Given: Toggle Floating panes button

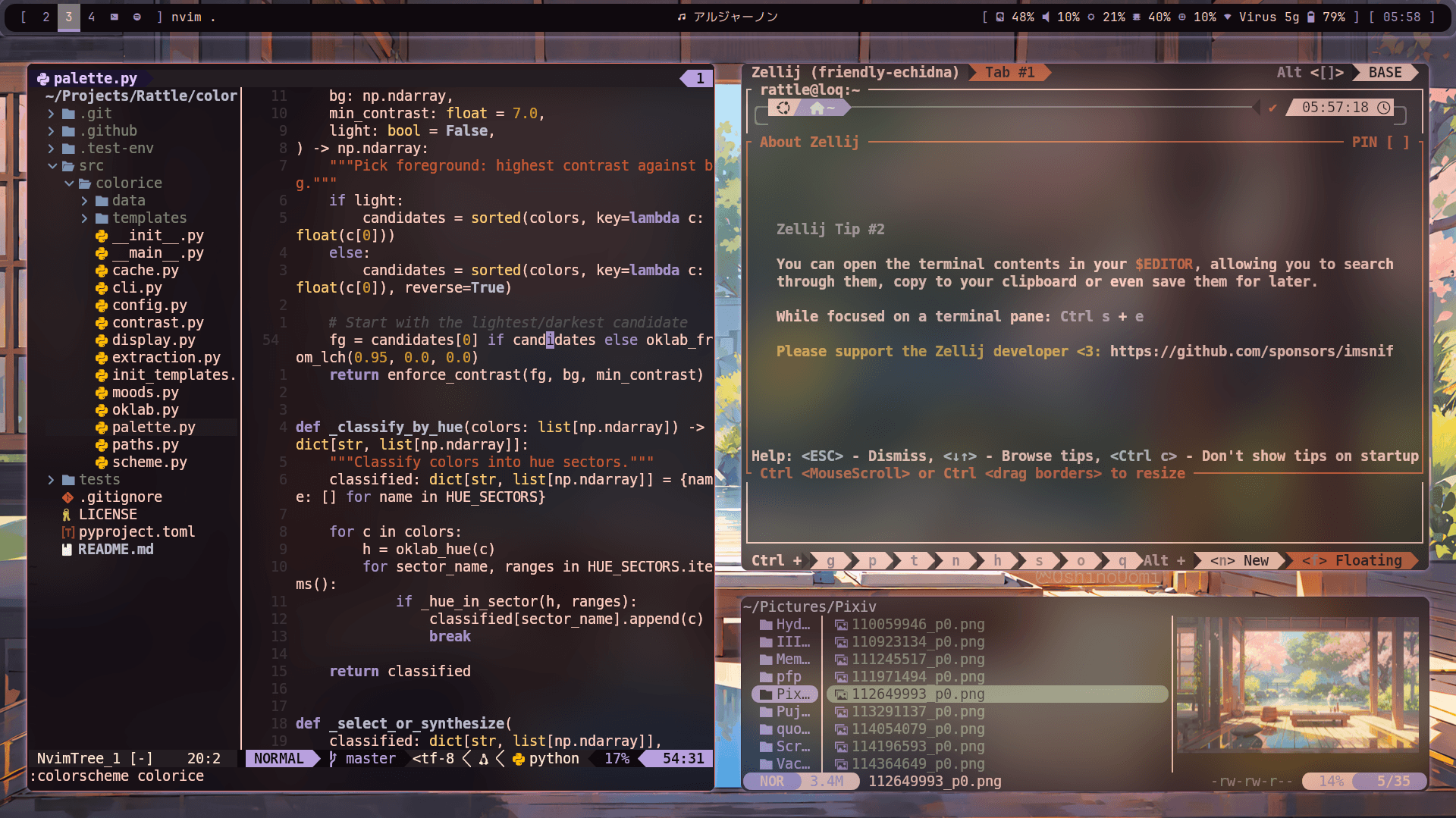Looking at the screenshot, I should (1352, 560).
